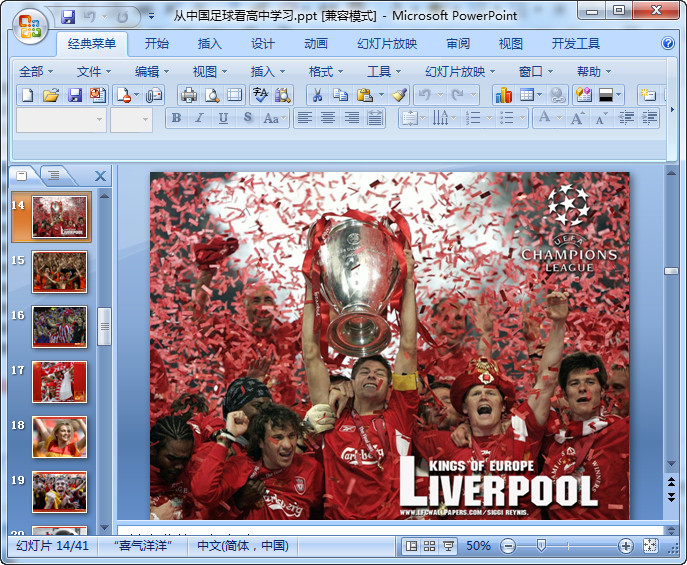Insert new slide icon
This screenshot has height=565, width=687.
648,95
